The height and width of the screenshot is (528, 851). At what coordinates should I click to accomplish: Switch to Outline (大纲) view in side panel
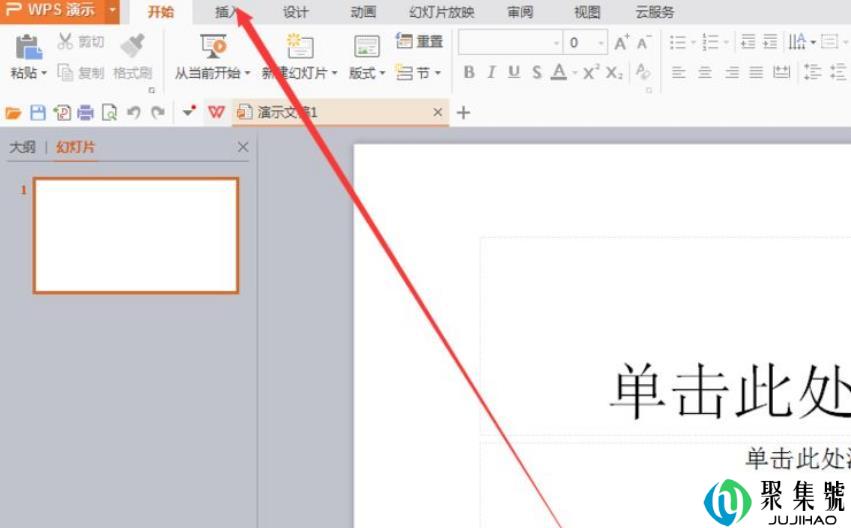pyautogui.click(x=22, y=147)
